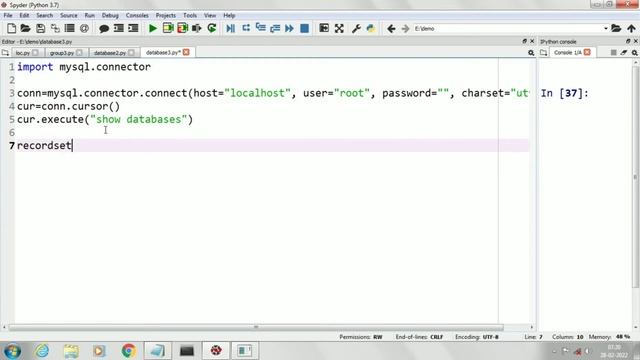This screenshot has width=640, height=360.
Task: Maximize current pane icon
Action: (x=324, y=28)
